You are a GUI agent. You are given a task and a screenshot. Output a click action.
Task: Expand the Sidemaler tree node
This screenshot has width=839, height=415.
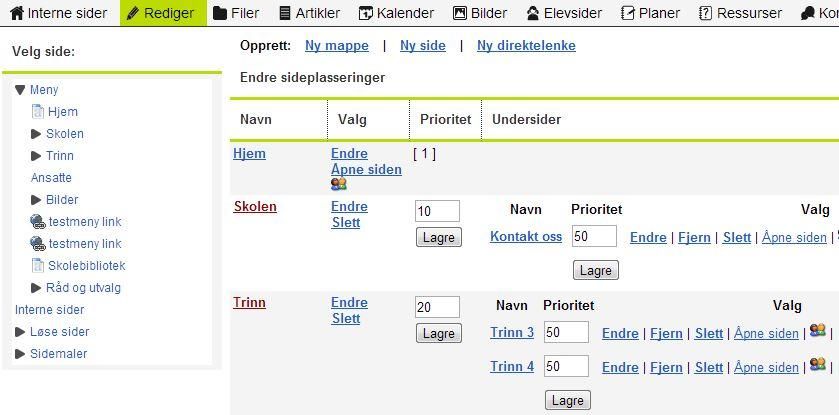pyautogui.click(x=20, y=353)
